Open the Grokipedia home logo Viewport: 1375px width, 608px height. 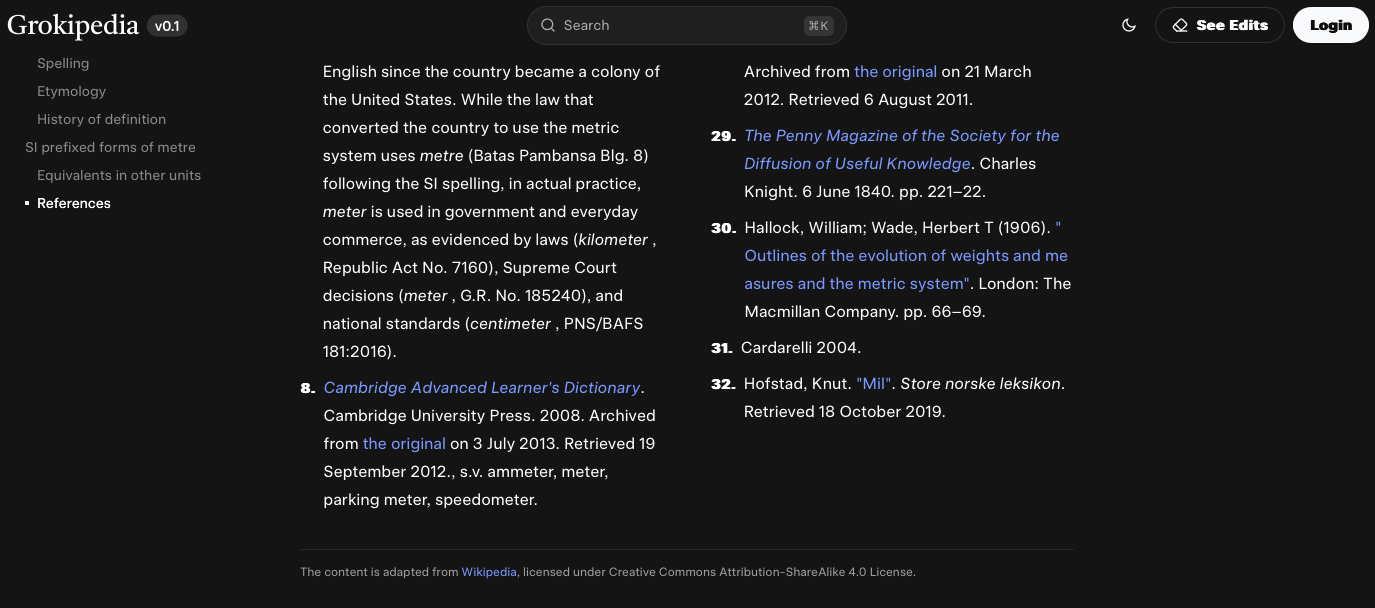pos(72,25)
